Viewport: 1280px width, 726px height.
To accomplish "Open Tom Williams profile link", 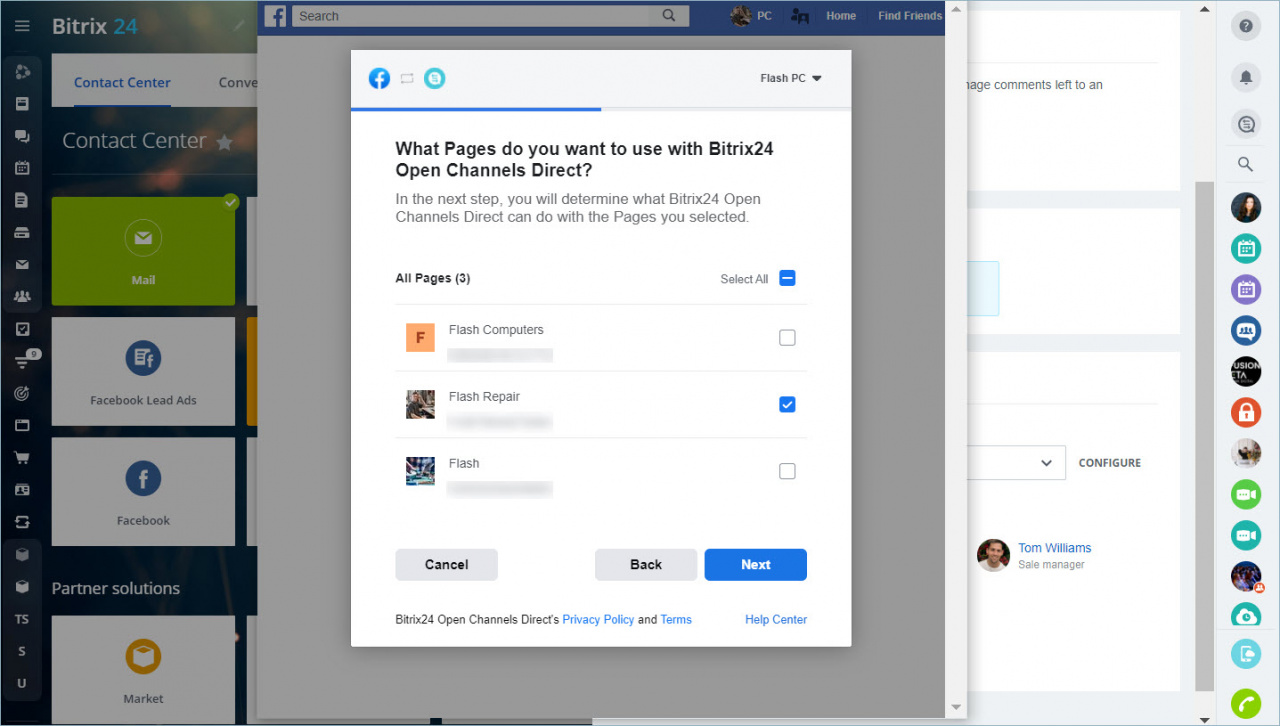I will click(1055, 548).
